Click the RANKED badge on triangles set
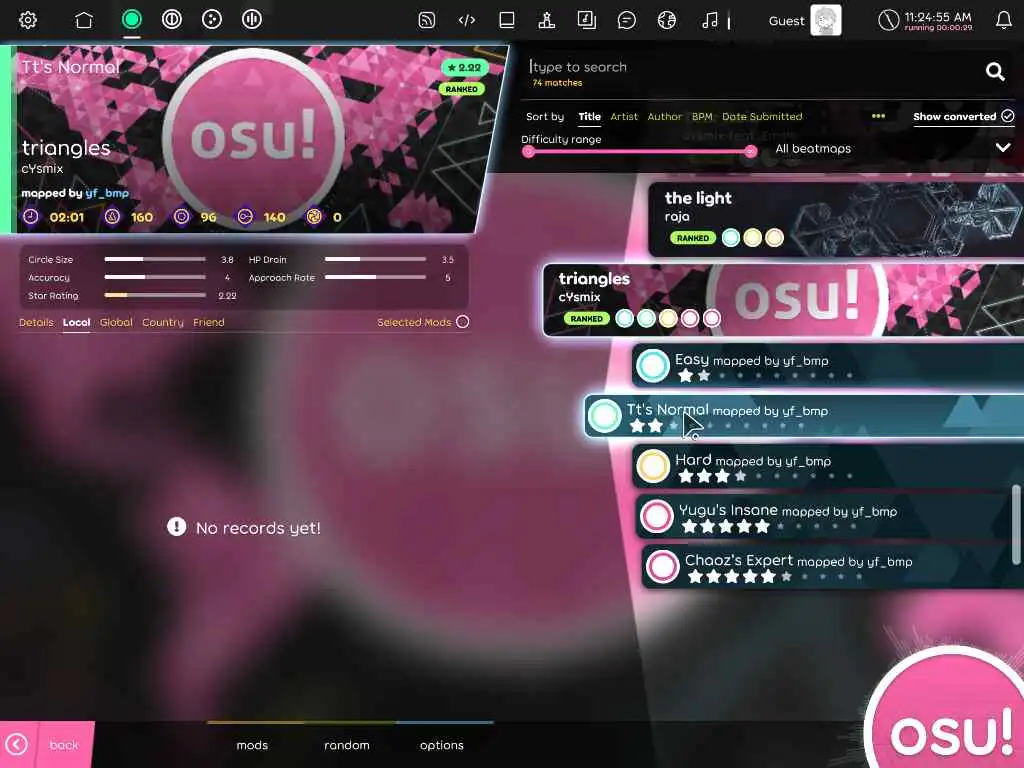 pyautogui.click(x=586, y=319)
